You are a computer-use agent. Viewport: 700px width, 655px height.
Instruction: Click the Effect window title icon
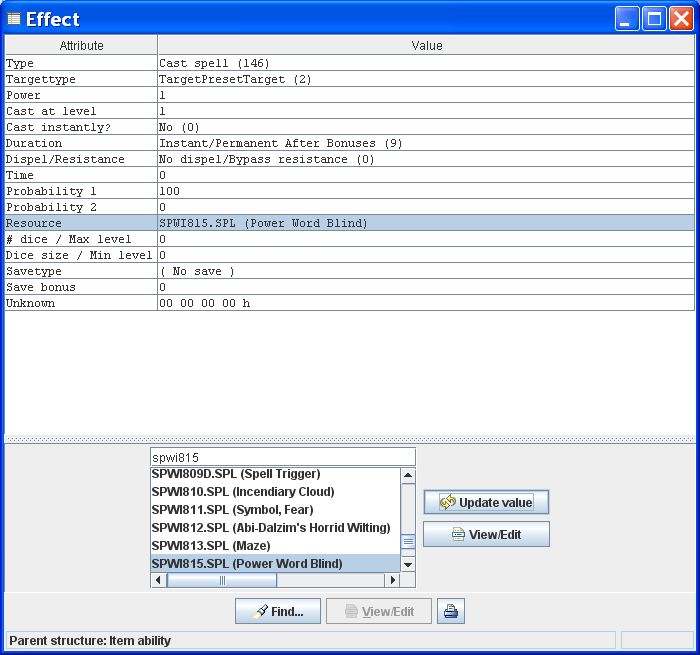(13, 19)
